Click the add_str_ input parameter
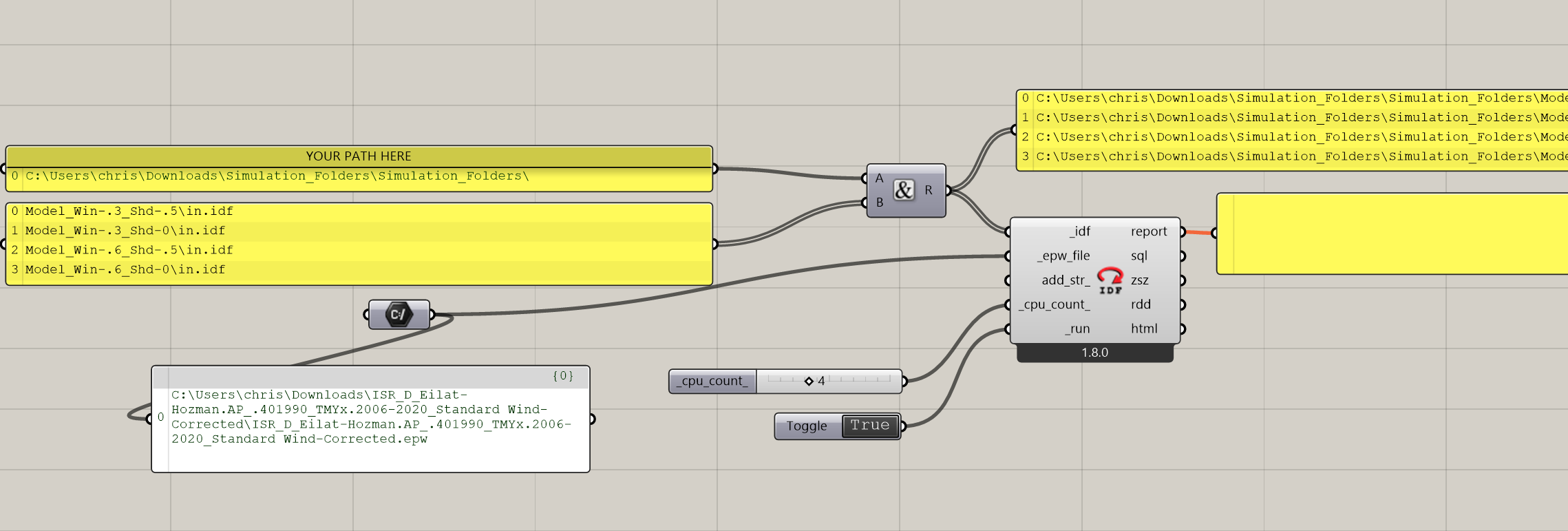This screenshot has height=531, width=1568. click(x=1066, y=280)
